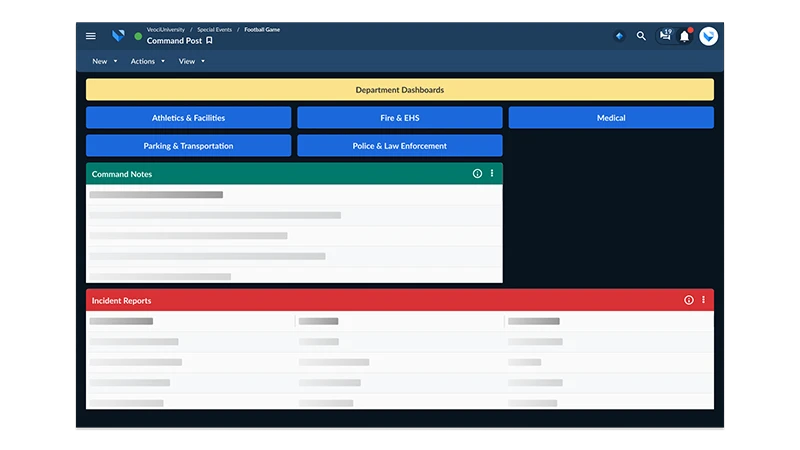
Task: Click the Football Game breadcrumb
Action: click(262, 30)
